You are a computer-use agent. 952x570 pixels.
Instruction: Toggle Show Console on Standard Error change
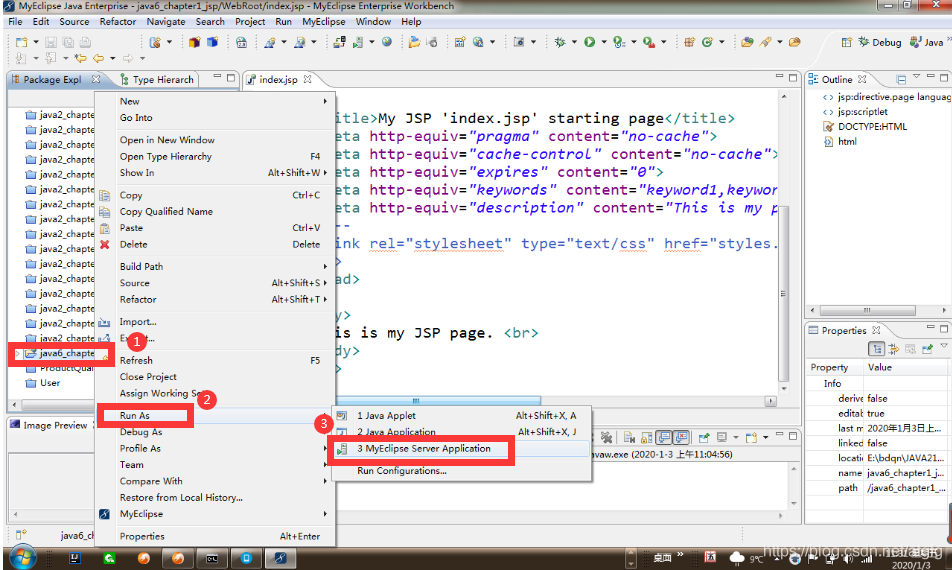[x=680, y=438]
